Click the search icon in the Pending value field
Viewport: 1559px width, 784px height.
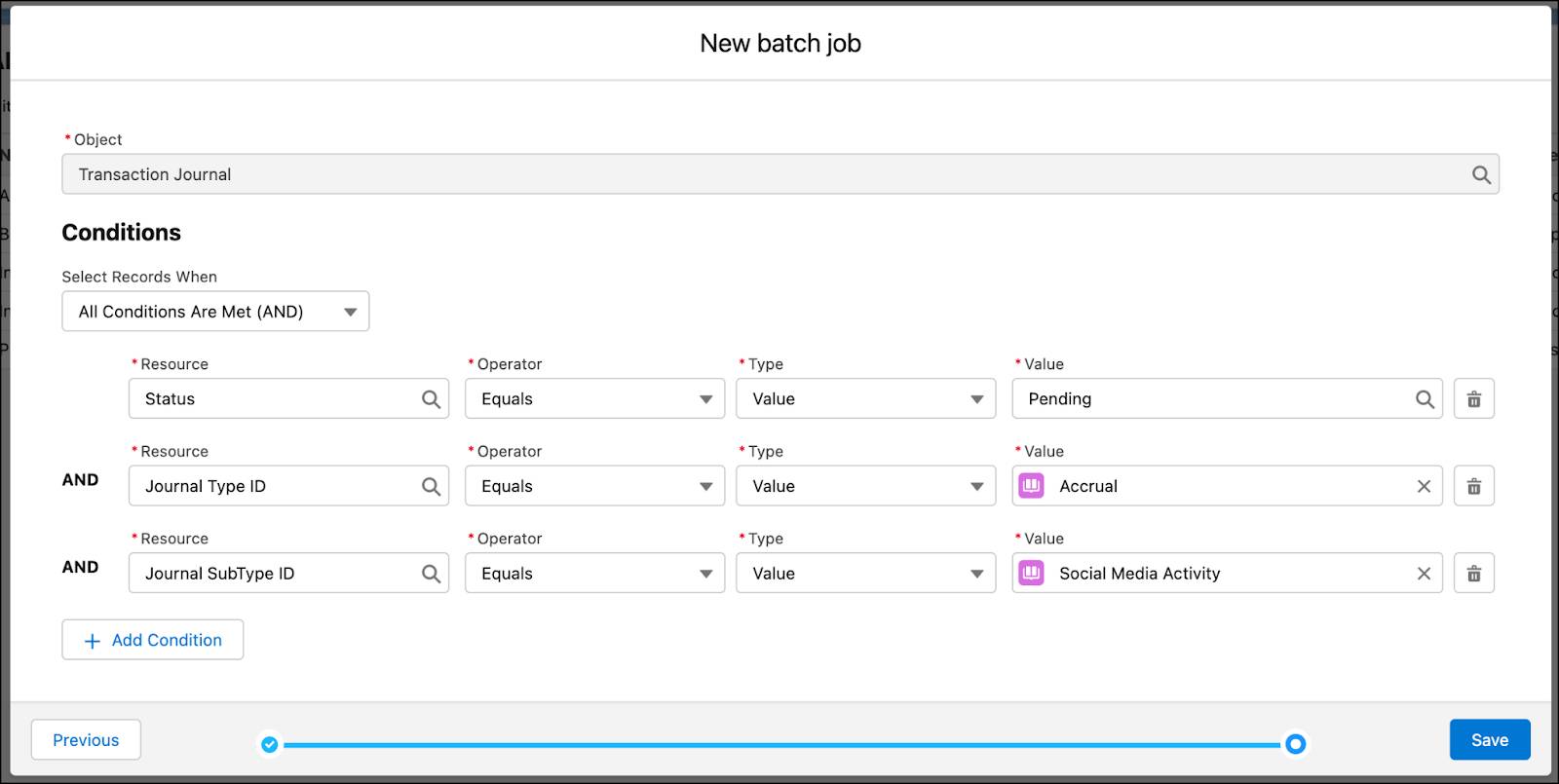1425,399
